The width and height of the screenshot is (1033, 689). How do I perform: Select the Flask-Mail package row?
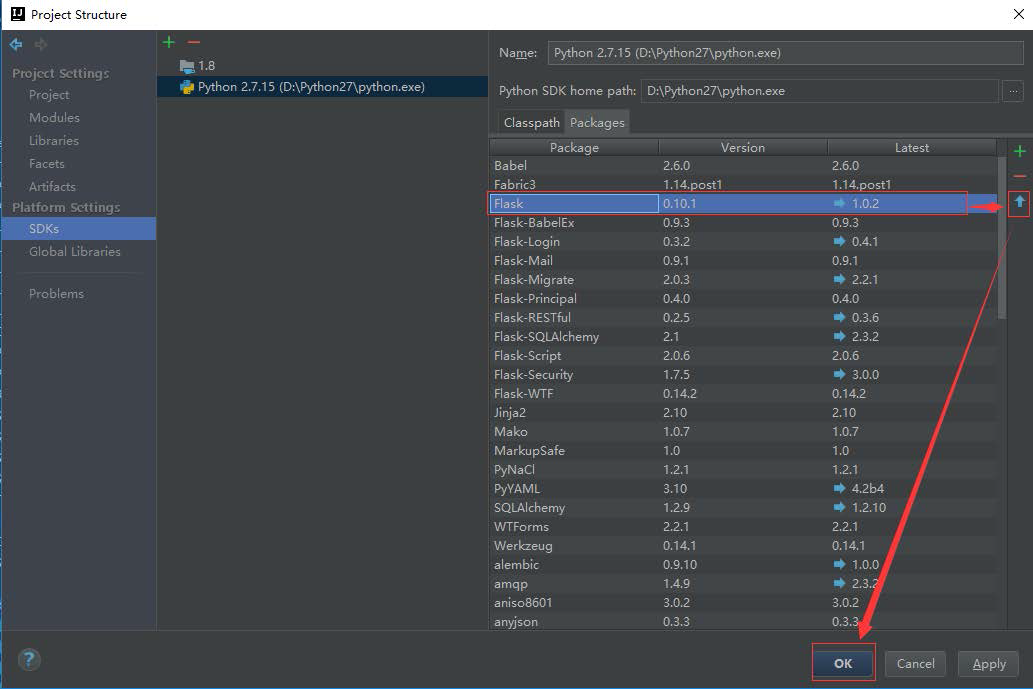(743, 261)
